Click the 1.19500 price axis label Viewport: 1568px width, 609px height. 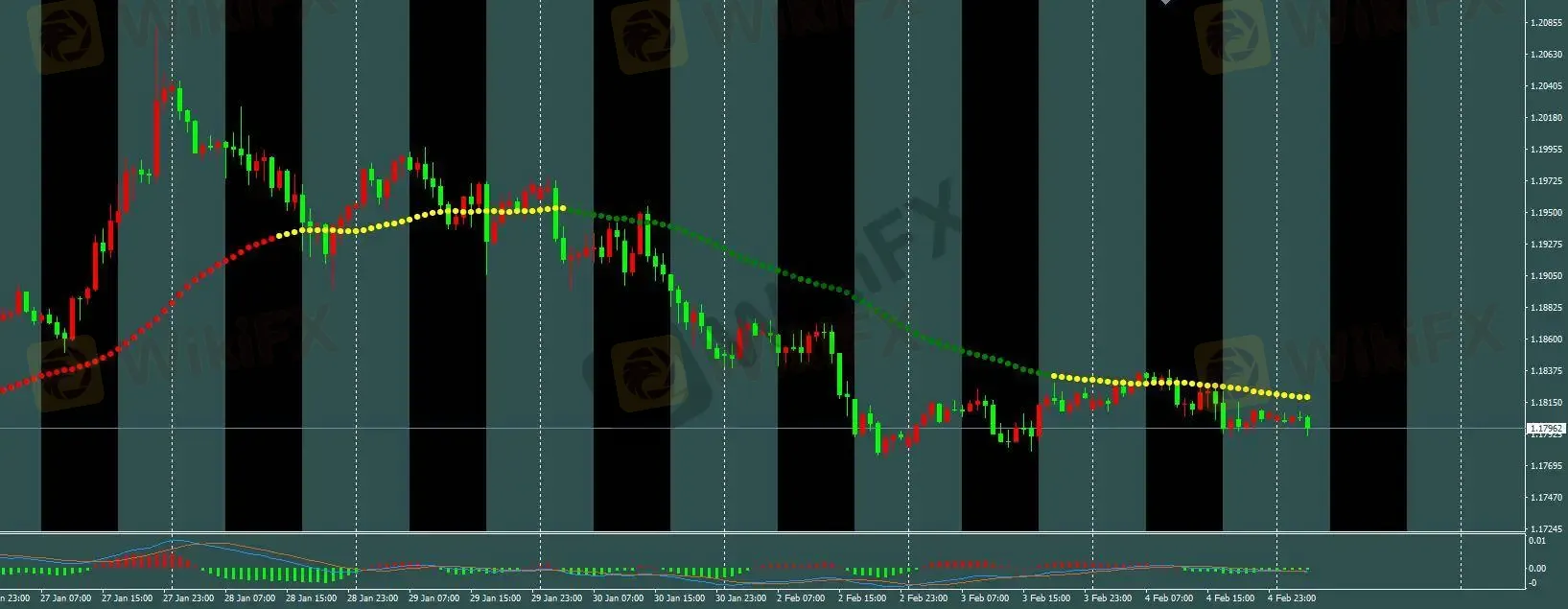coord(1545,213)
